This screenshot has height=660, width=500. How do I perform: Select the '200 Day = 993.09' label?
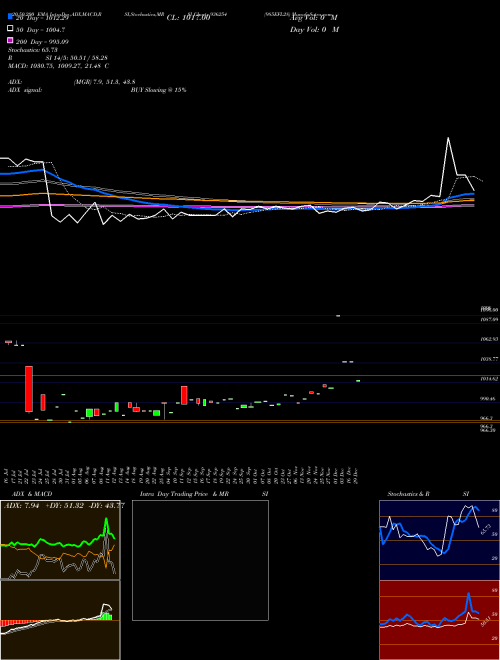click(42, 42)
